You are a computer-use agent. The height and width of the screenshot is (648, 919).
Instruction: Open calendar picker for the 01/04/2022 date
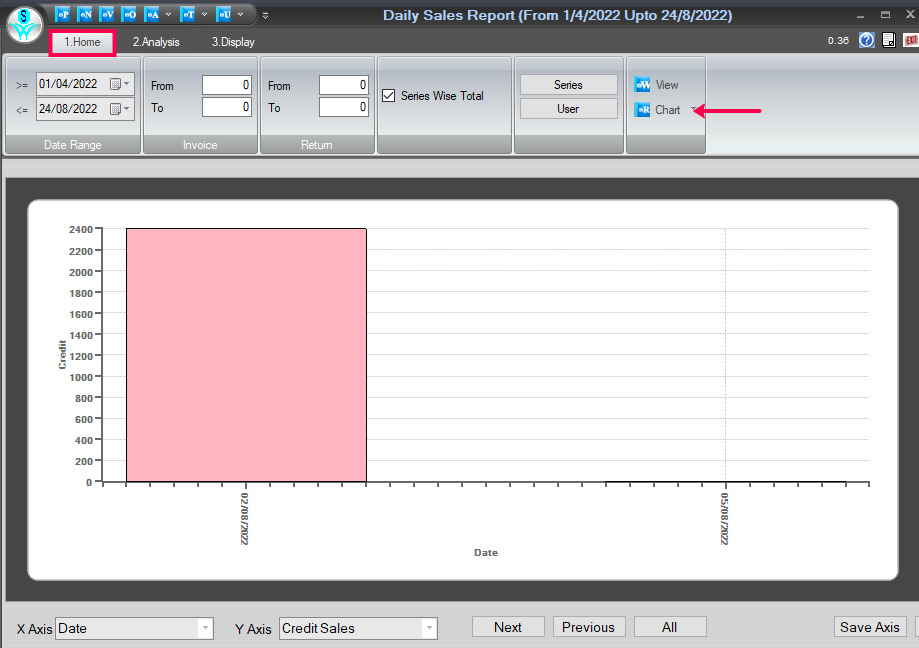pos(120,84)
